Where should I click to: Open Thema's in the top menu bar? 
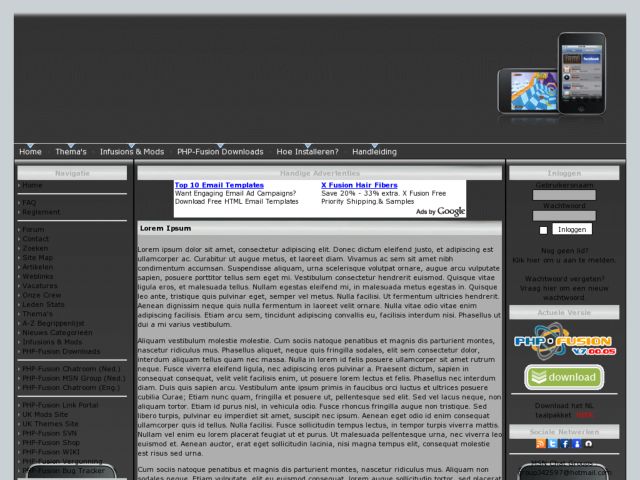point(71,152)
